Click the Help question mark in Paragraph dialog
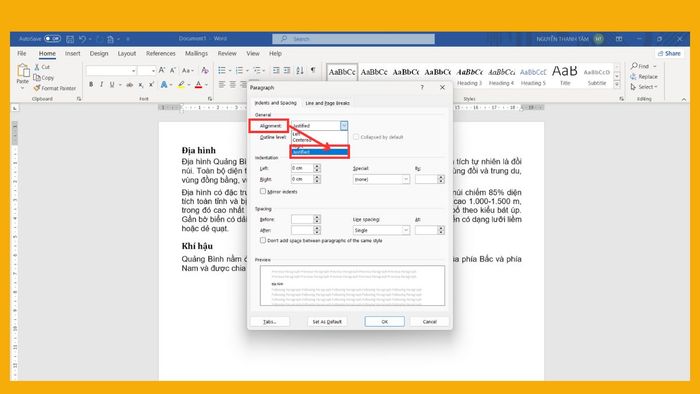The height and width of the screenshot is (394, 700). [422, 87]
